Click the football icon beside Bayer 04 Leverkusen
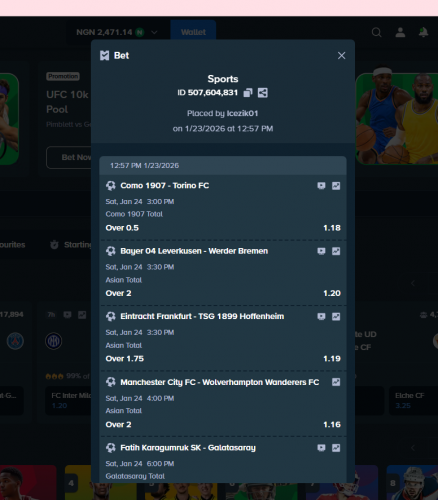Viewport: 438px width, 500px height. (111, 251)
